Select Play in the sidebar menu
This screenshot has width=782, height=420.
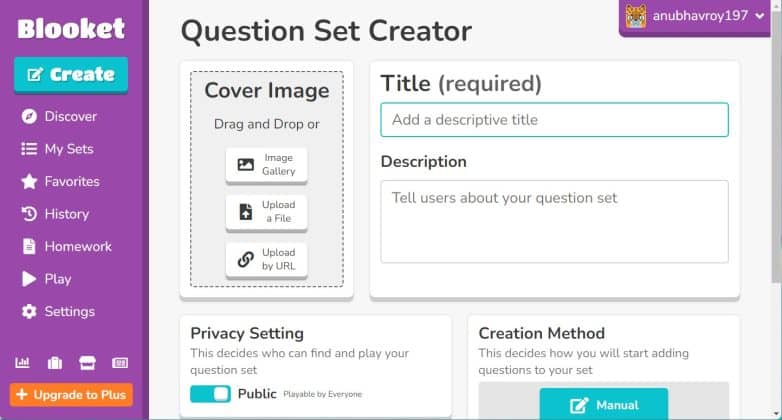58,279
